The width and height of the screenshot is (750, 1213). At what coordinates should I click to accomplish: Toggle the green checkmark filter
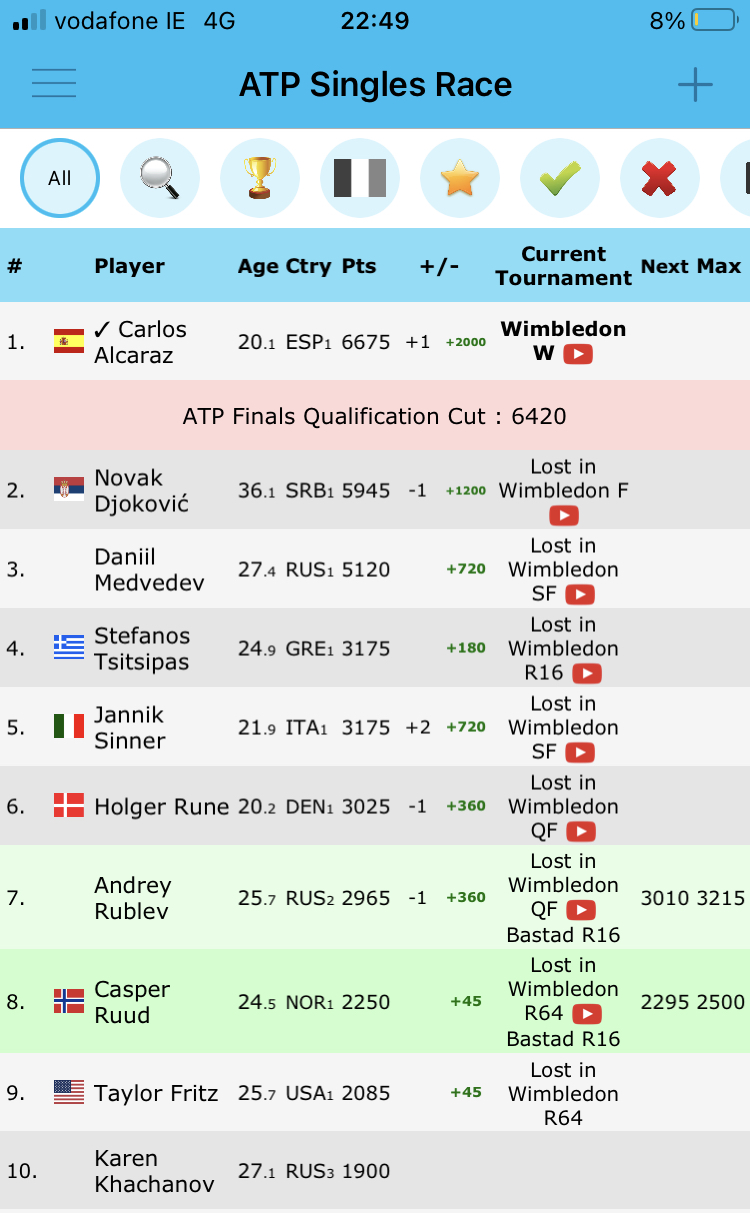[x=560, y=178]
